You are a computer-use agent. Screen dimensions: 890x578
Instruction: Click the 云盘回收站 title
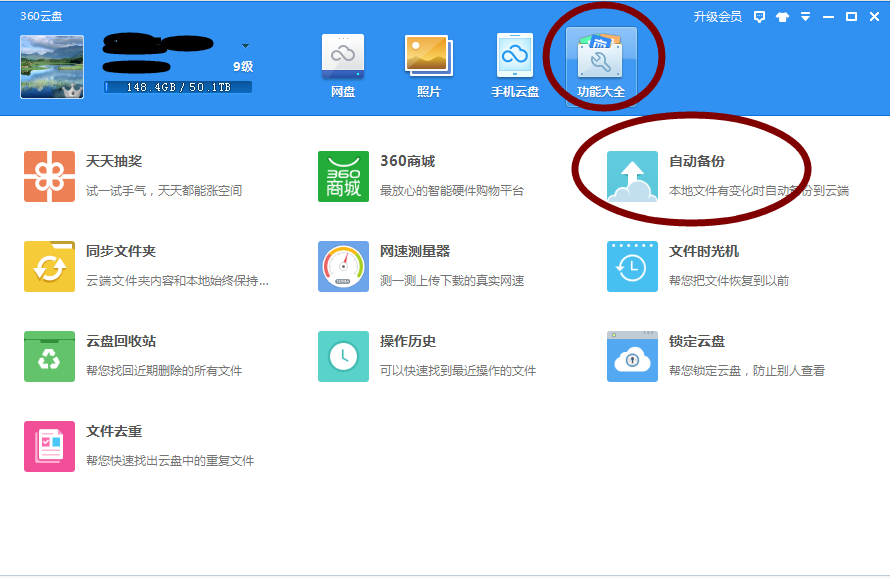click(x=121, y=341)
